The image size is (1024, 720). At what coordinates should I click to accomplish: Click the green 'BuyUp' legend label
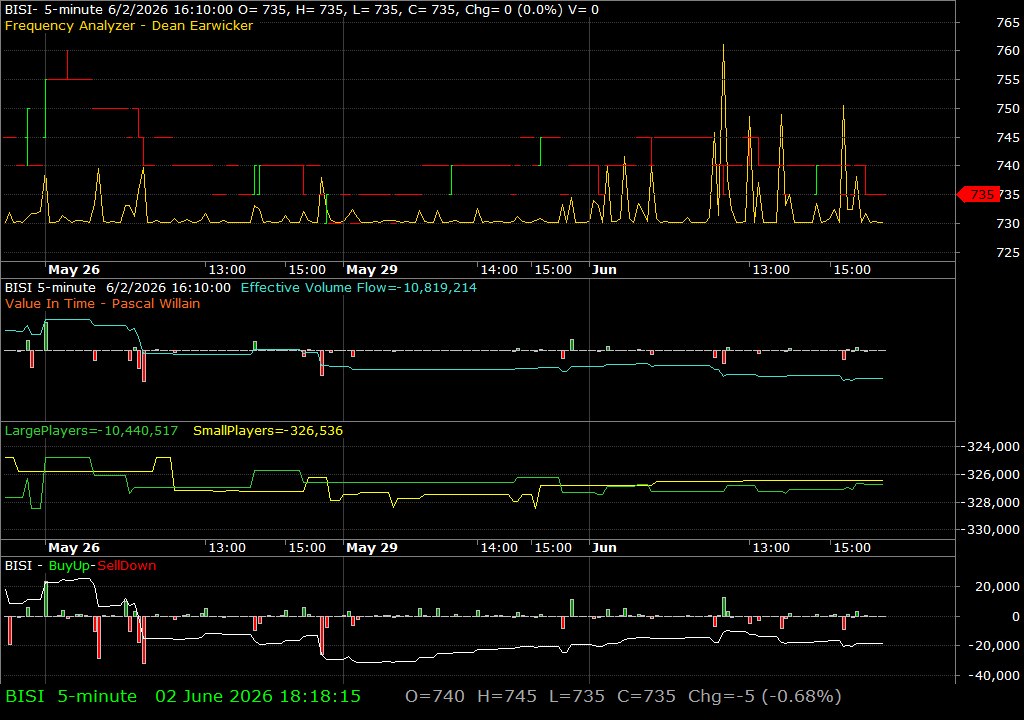click(x=69, y=566)
